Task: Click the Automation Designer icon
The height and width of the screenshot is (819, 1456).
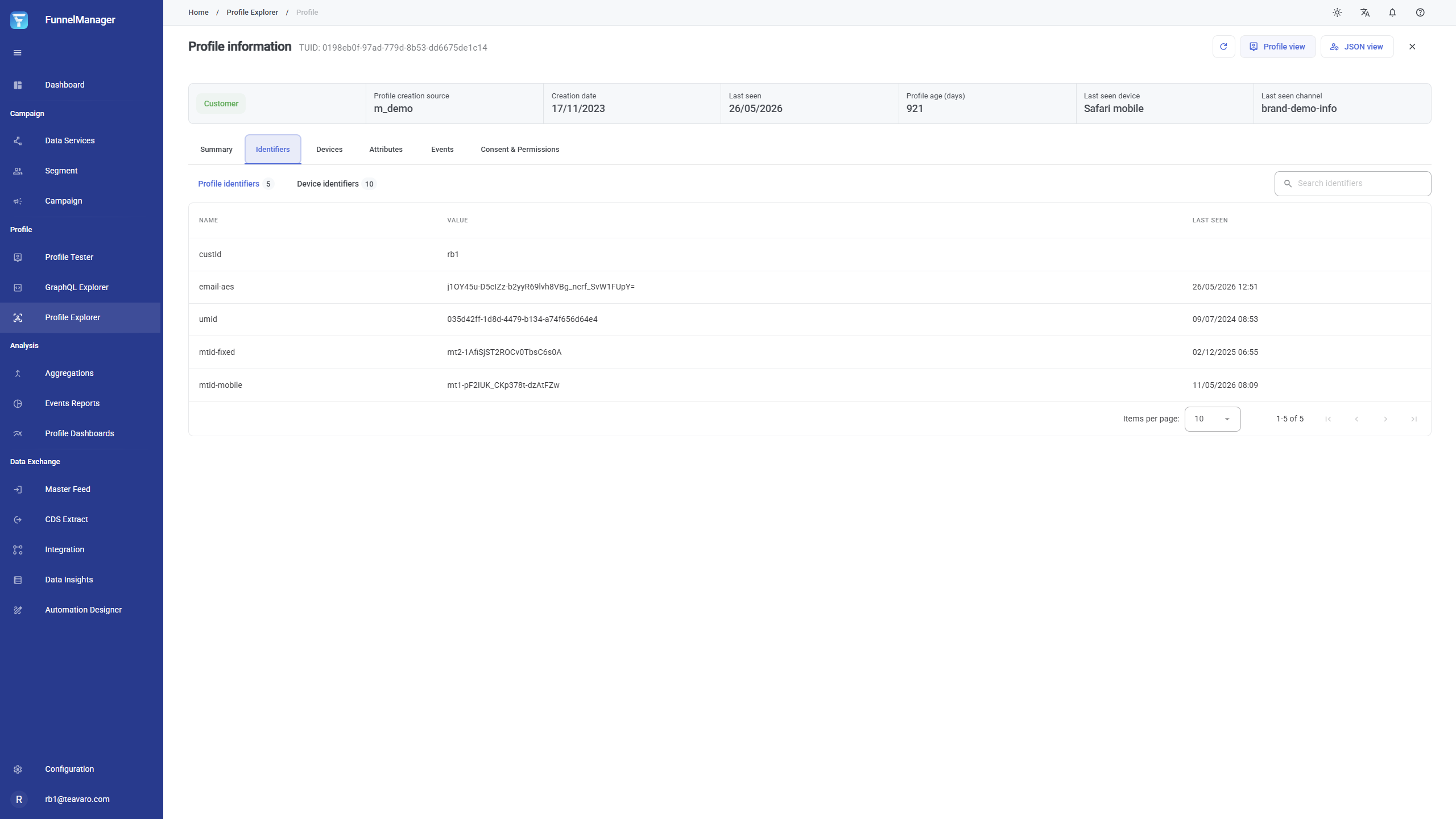Action: pos(18,610)
